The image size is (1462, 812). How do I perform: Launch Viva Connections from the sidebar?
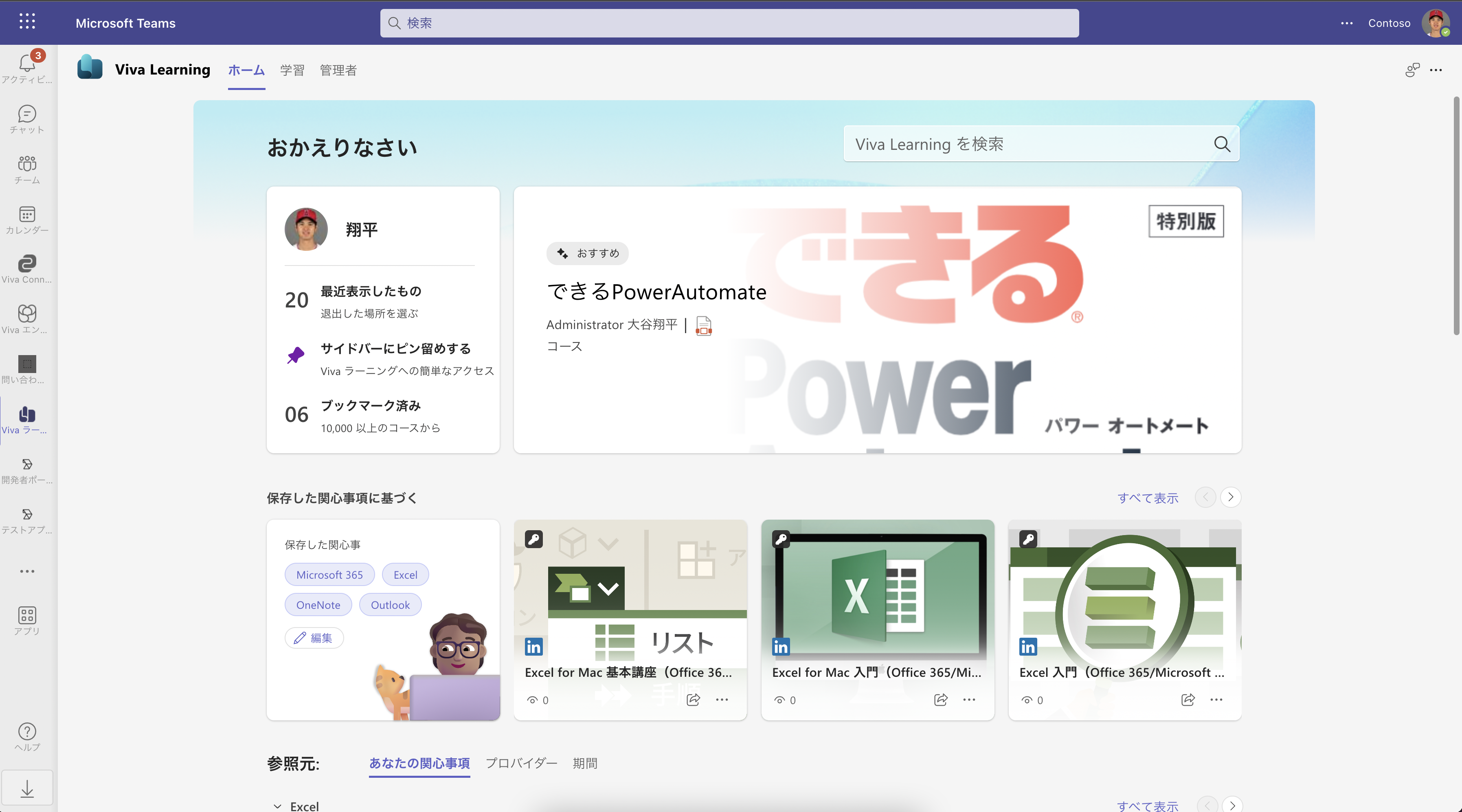click(x=27, y=267)
